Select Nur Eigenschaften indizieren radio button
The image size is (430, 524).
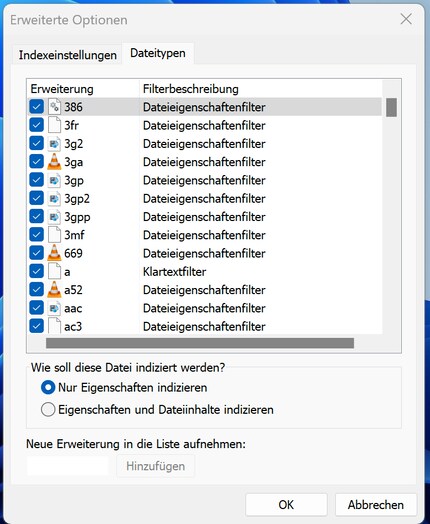pos(48,388)
